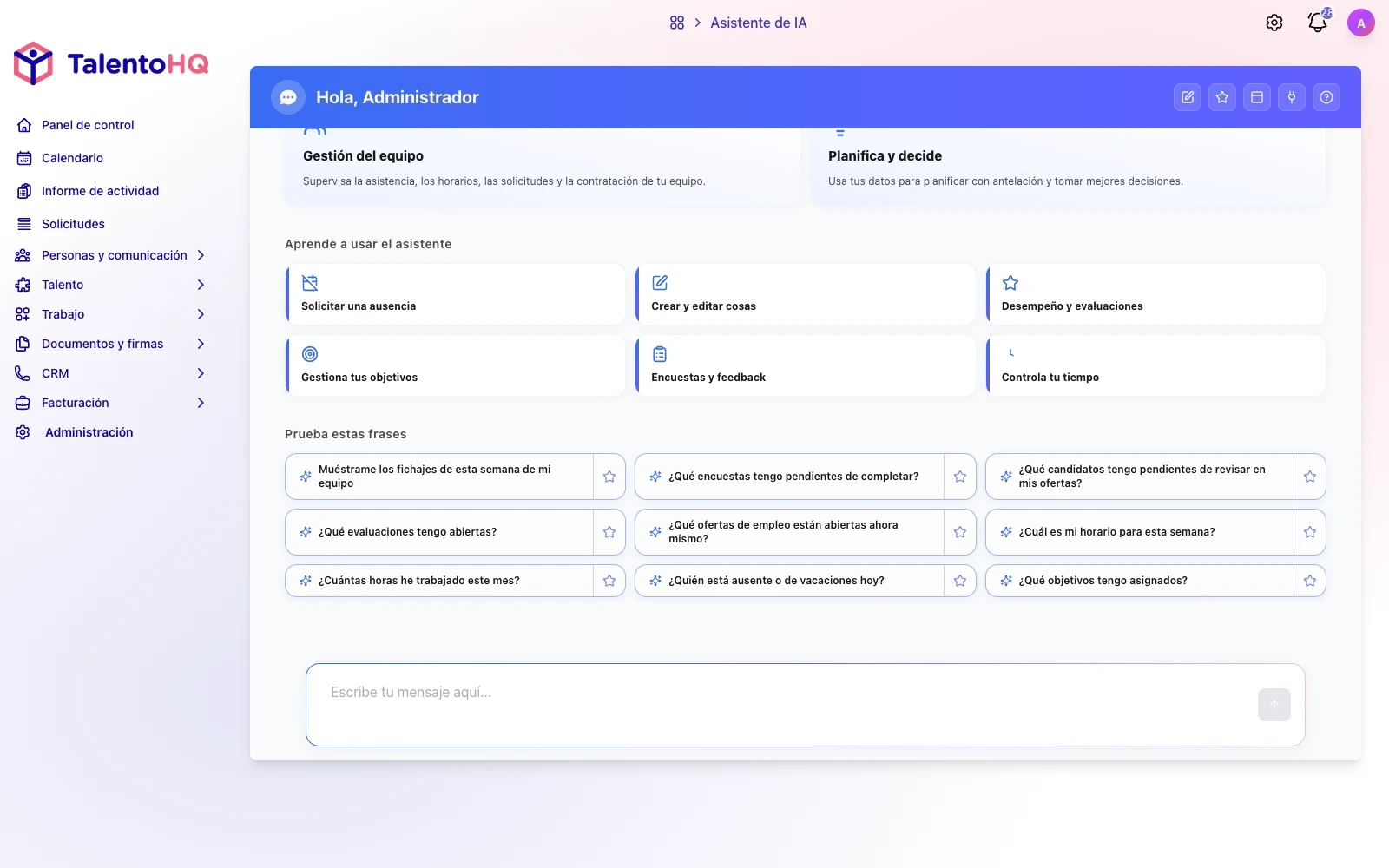Click the Administración gear icon

(23, 432)
